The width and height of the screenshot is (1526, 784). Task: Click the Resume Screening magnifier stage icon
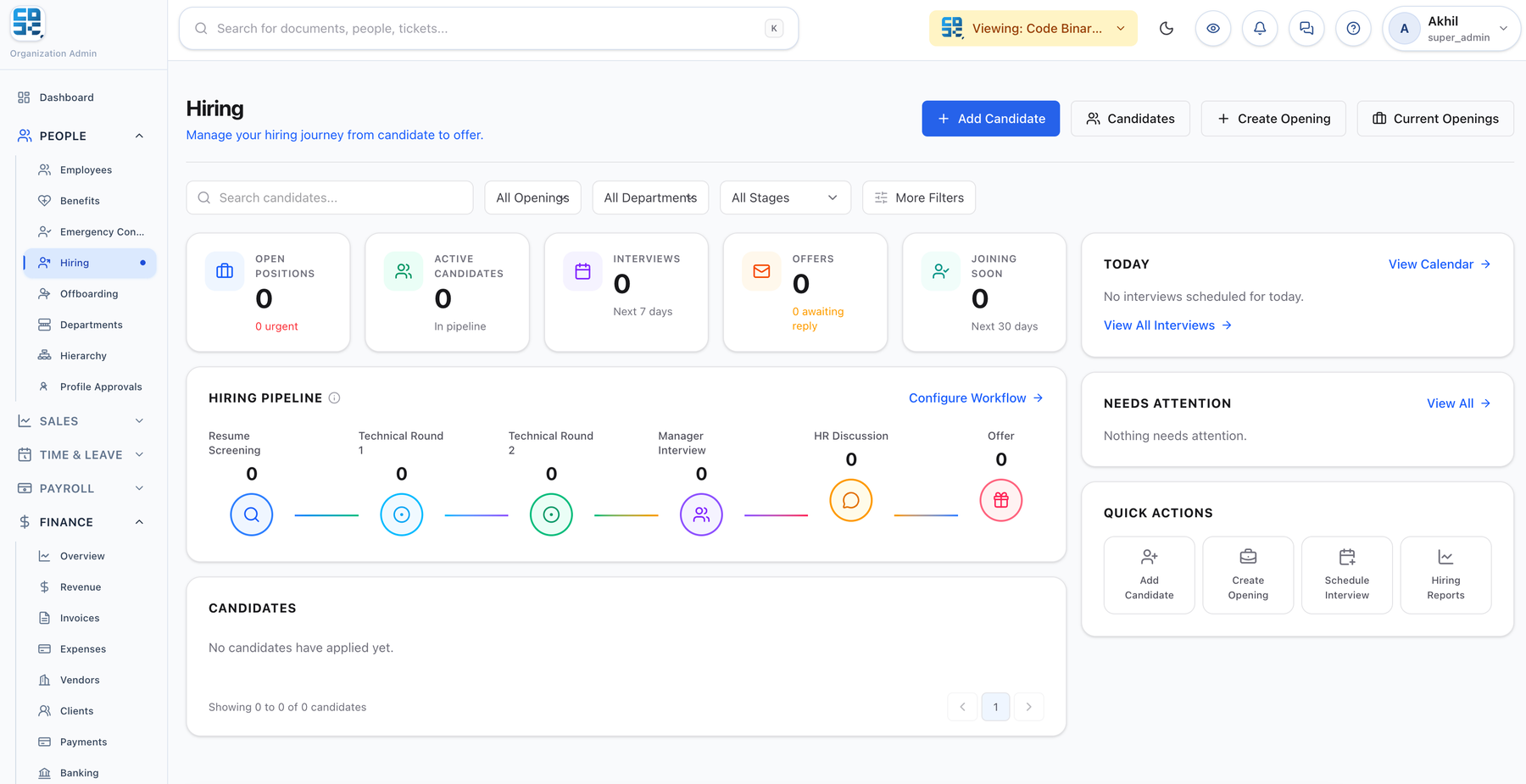pyautogui.click(x=252, y=514)
